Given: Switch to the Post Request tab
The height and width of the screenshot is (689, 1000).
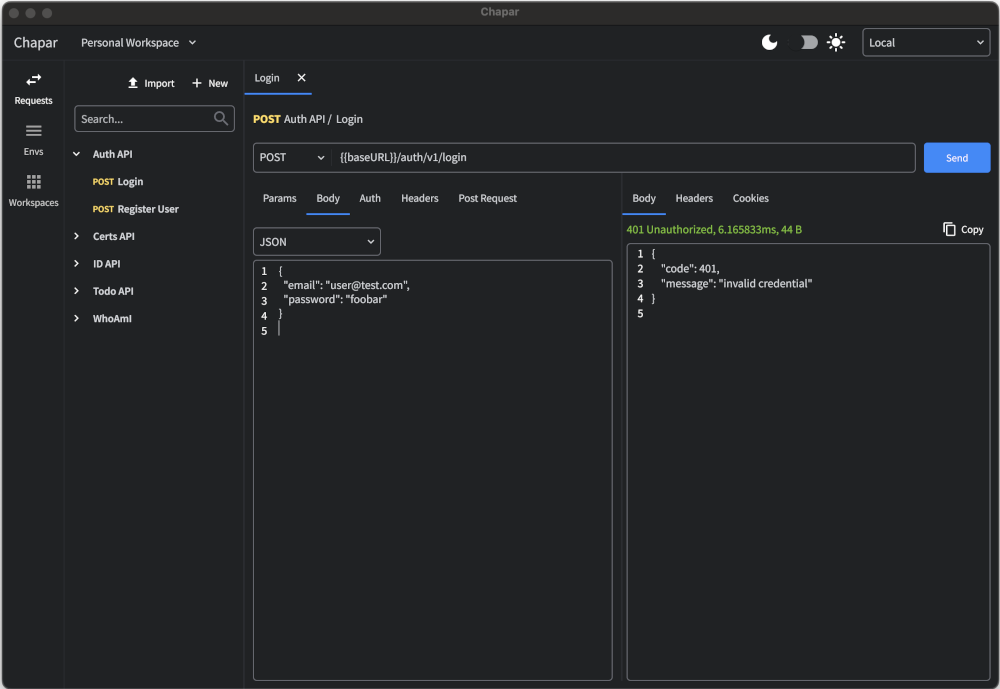Looking at the screenshot, I should pyautogui.click(x=487, y=198).
